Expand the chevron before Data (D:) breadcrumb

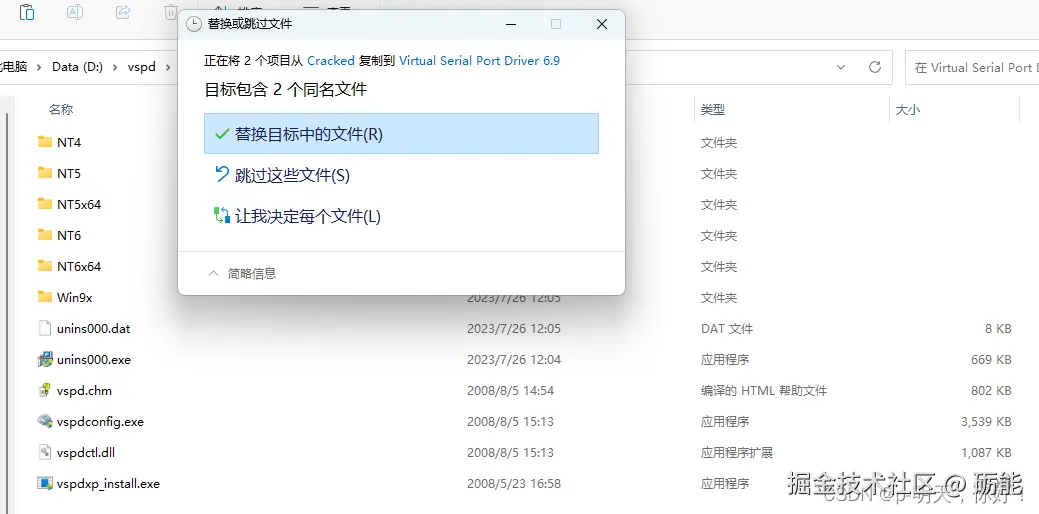(39, 67)
